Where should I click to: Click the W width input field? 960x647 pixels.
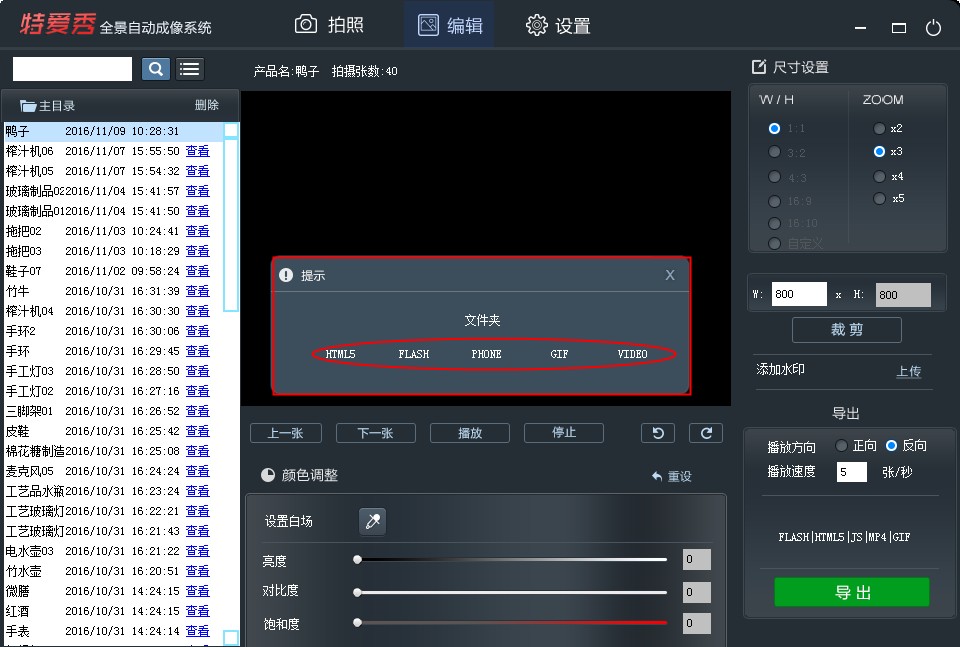click(x=799, y=294)
